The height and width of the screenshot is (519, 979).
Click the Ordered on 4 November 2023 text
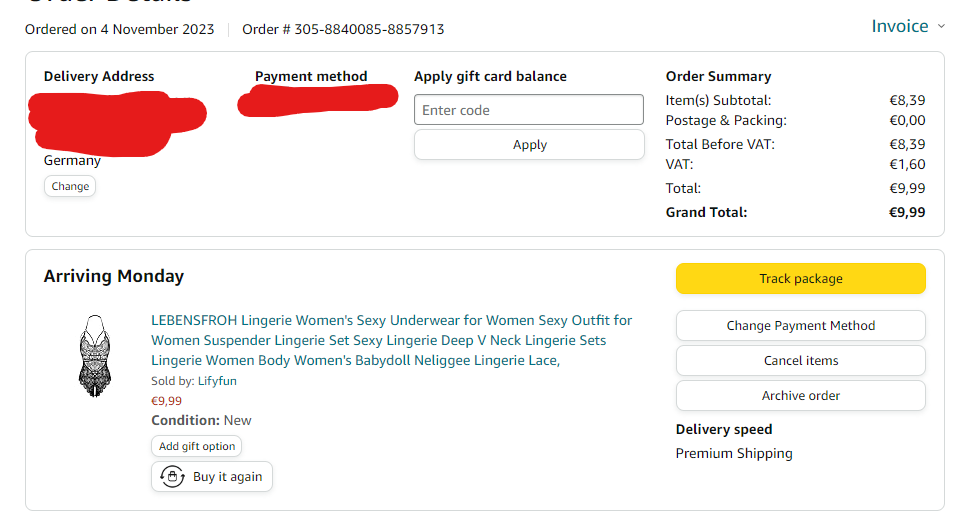click(120, 29)
